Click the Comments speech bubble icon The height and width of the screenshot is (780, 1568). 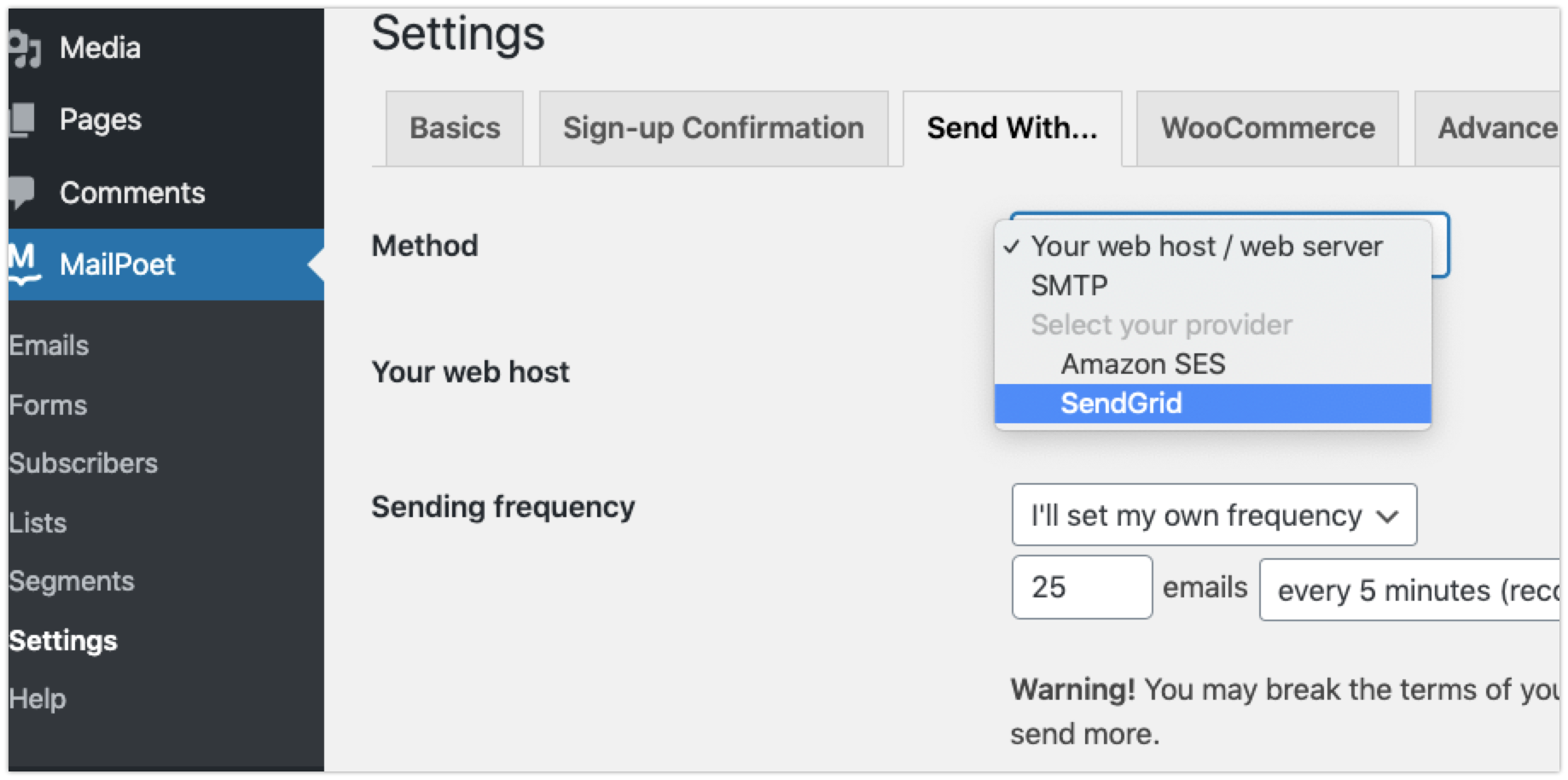click(22, 193)
